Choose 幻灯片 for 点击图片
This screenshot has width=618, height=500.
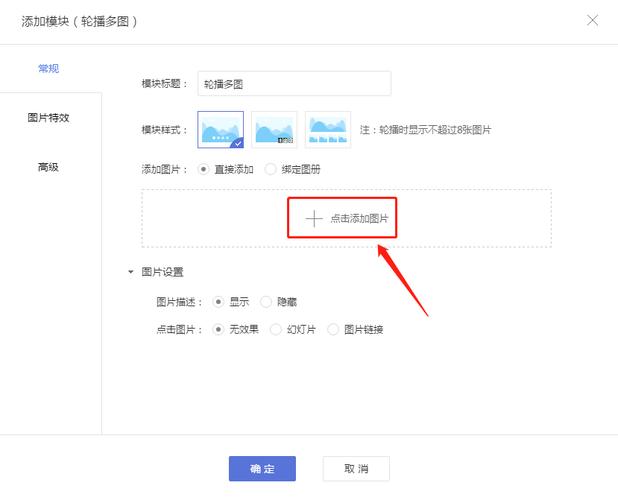pos(277,329)
